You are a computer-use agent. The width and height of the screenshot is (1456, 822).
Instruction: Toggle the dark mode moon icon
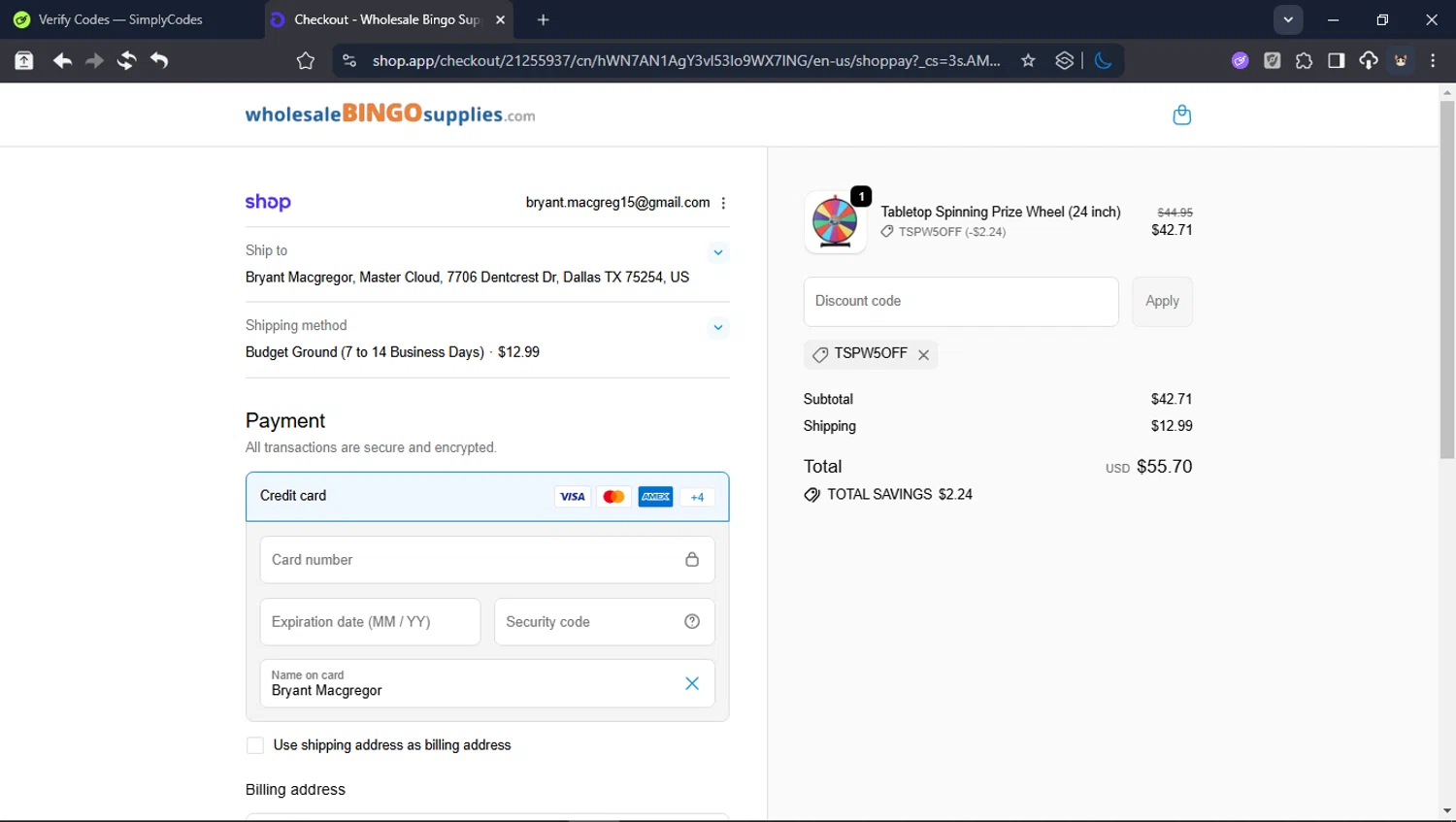tap(1104, 60)
